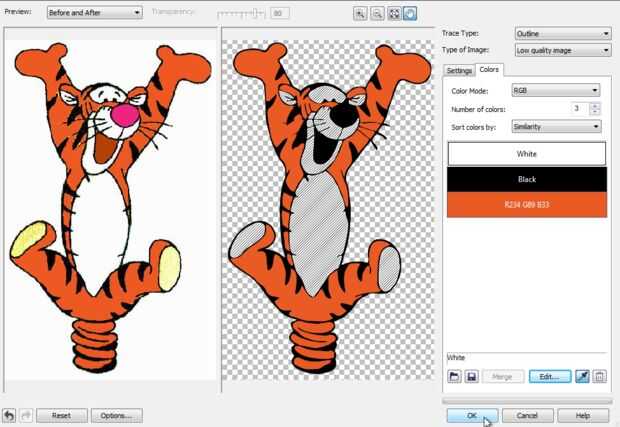Click the Help button
The height and width of the screenshot is (427, 620).
[583, 416]
